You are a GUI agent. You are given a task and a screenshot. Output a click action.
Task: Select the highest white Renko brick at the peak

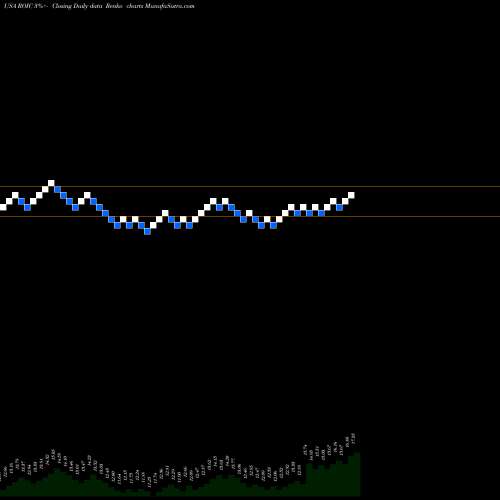(x=51, y=183)
